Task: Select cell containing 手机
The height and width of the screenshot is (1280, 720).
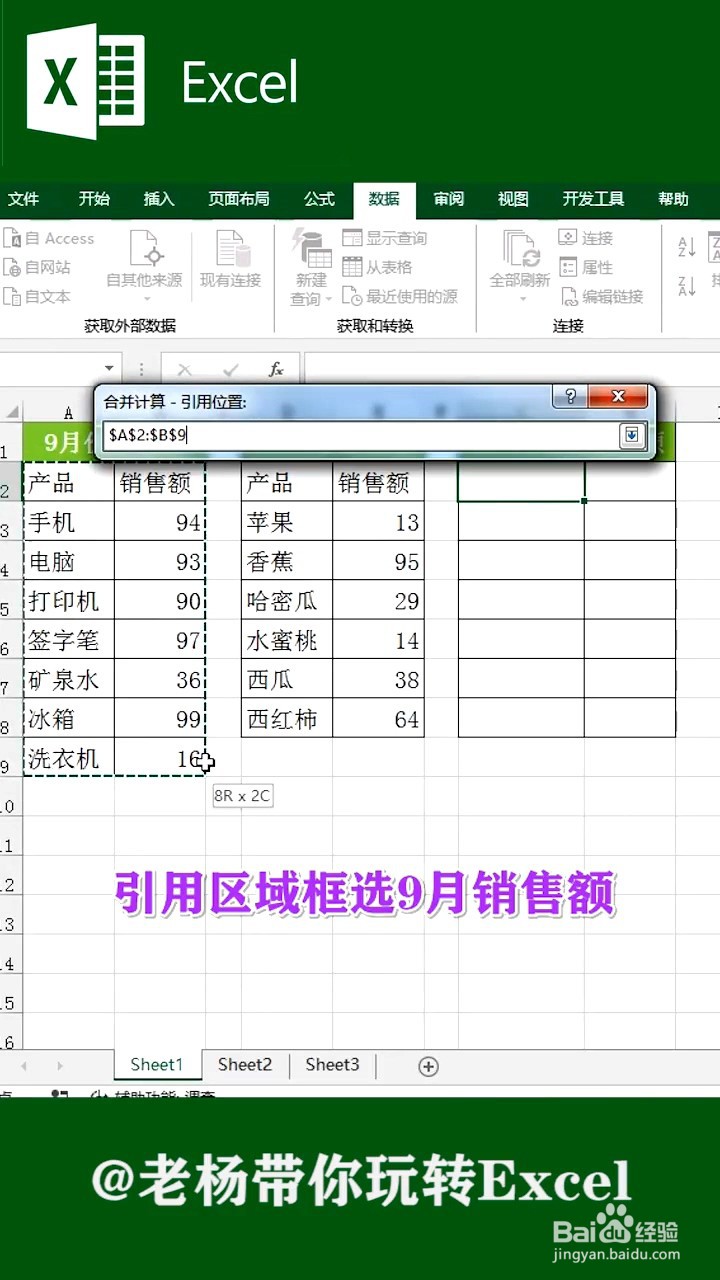Action: pos(68,522)
